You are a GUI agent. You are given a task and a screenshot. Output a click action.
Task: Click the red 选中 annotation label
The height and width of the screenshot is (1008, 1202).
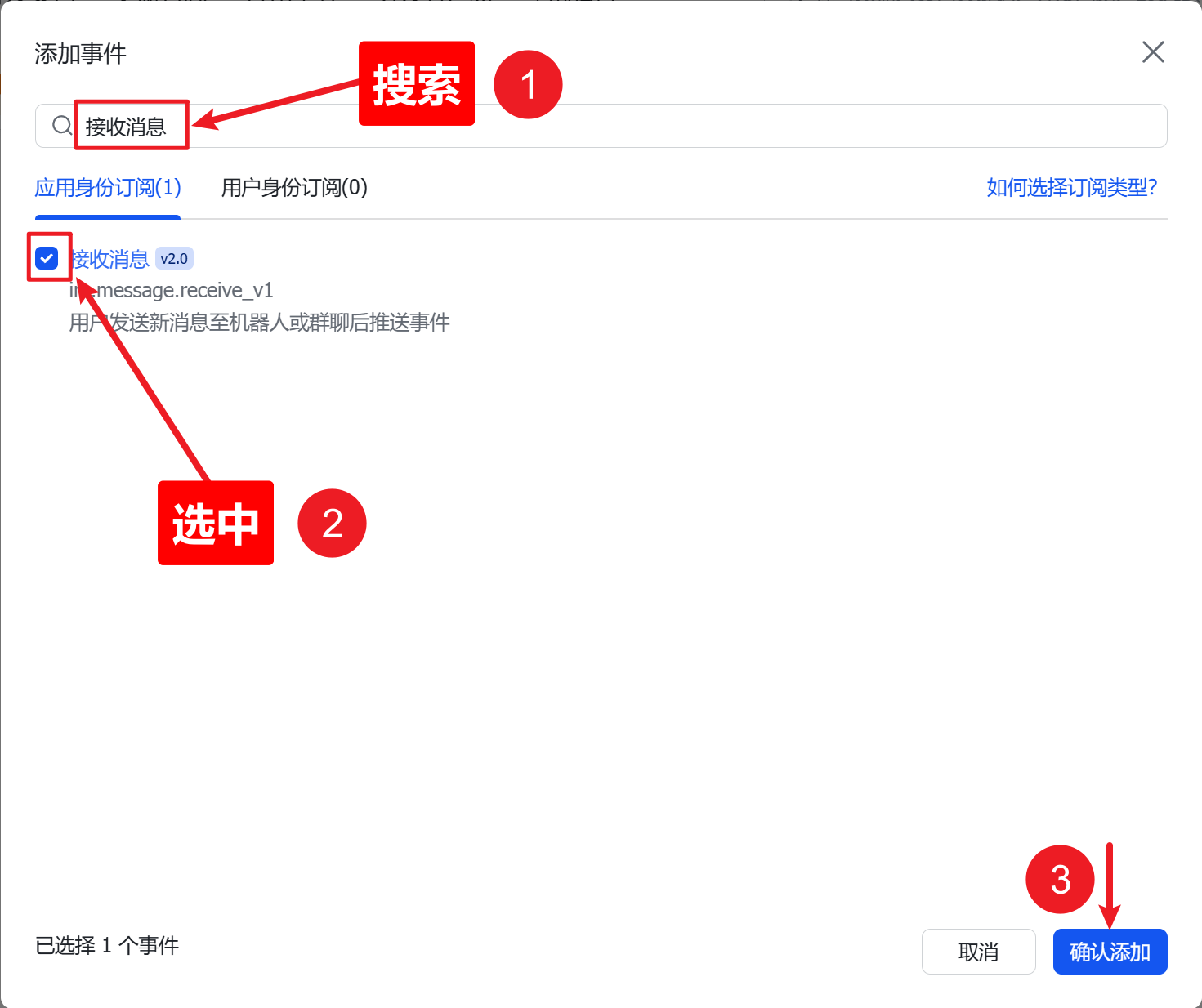coord(216,524)
